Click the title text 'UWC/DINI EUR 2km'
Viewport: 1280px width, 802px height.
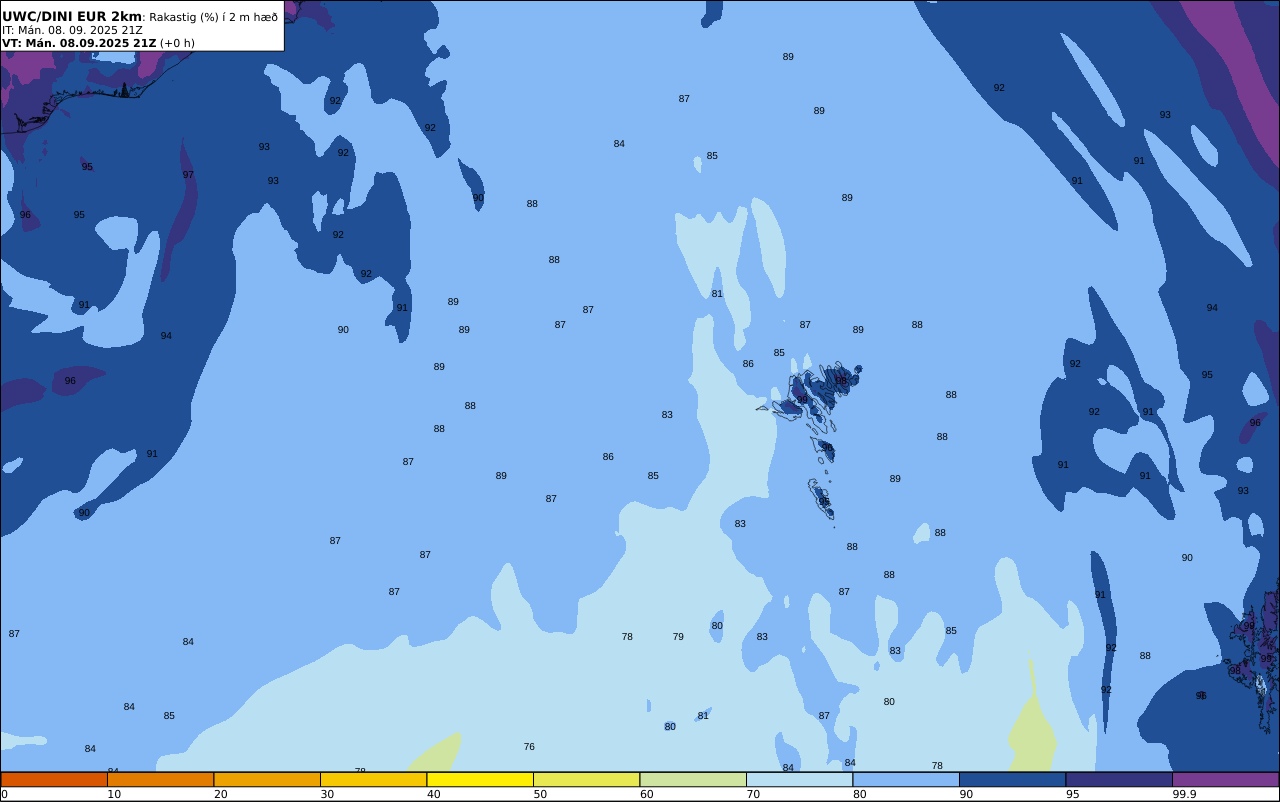72,16
